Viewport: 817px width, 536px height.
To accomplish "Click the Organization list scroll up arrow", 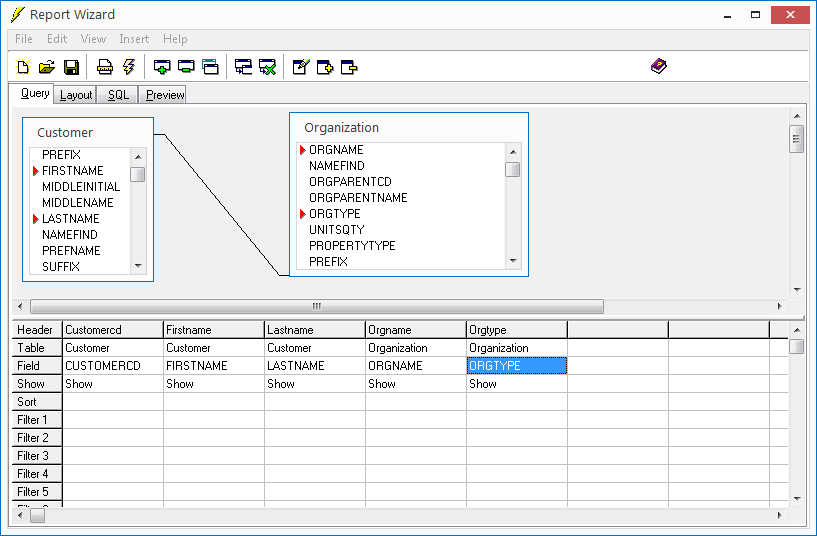I will (513, 152).
